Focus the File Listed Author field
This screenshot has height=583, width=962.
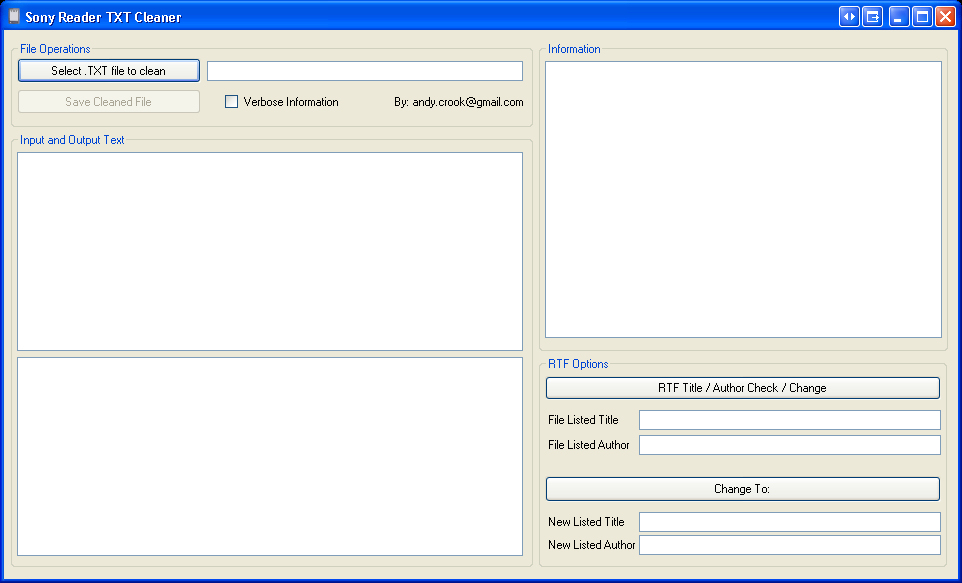click(790, 445)
